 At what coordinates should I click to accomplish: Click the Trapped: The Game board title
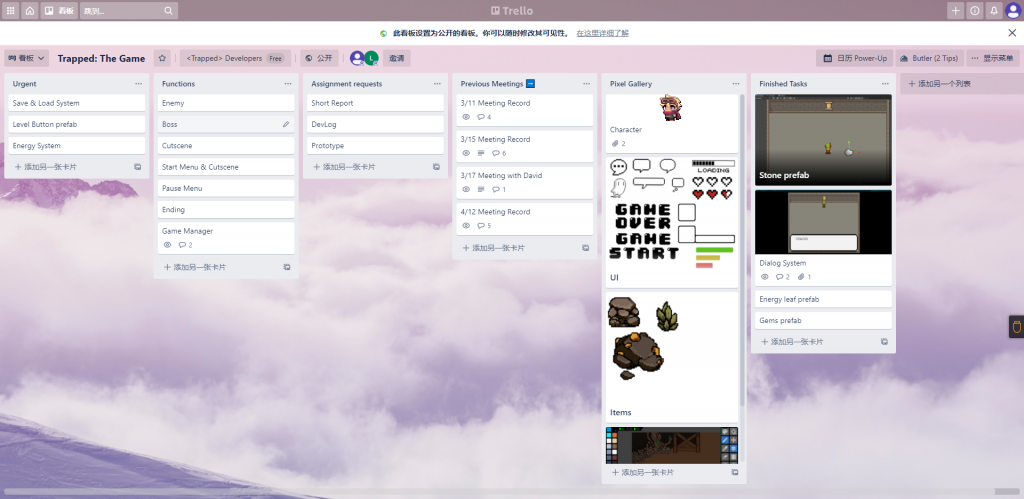101,58
